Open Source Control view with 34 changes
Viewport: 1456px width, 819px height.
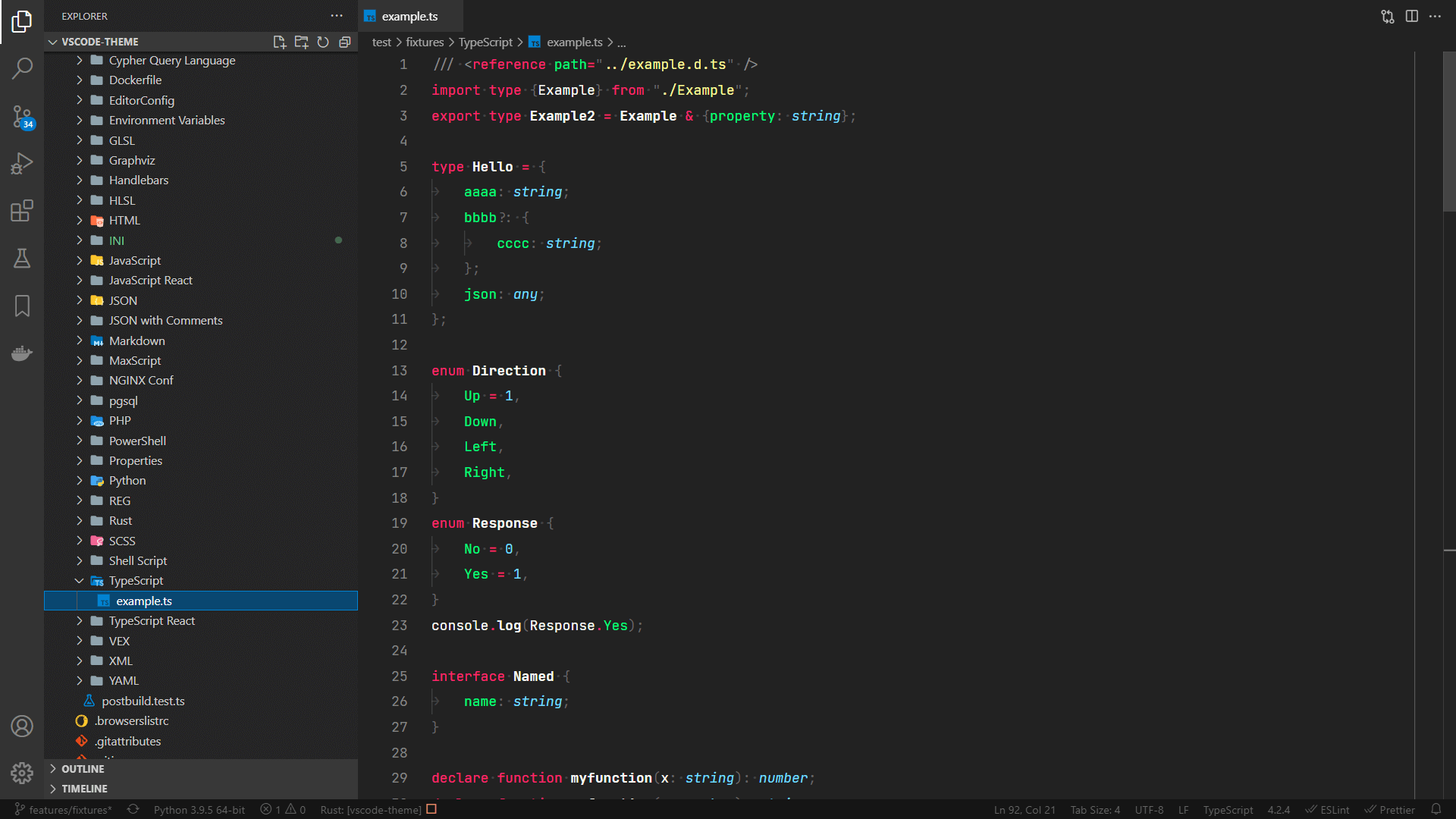(x=22, y=116)
